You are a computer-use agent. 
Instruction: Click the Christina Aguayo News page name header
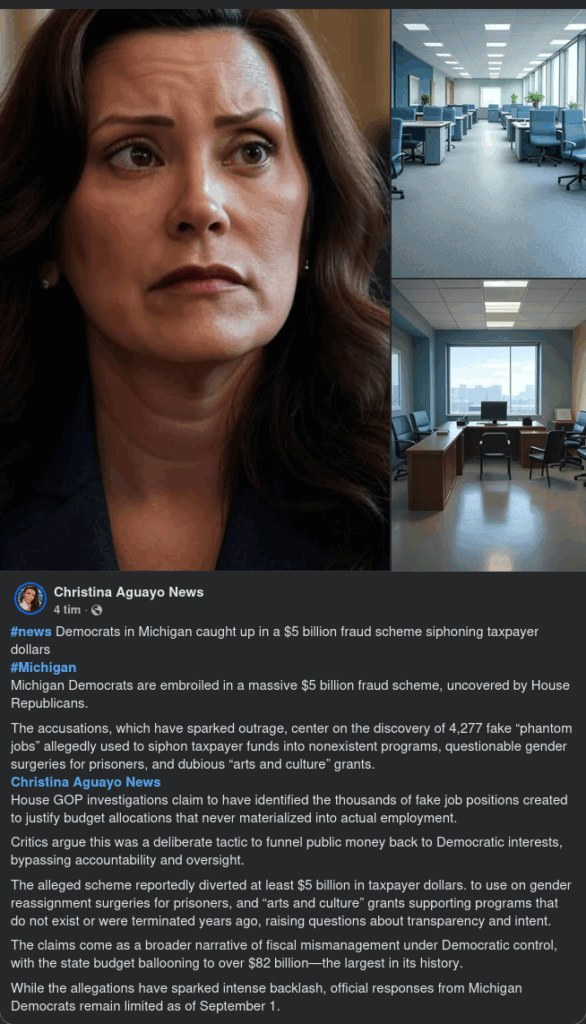click(x=129, y=592)
